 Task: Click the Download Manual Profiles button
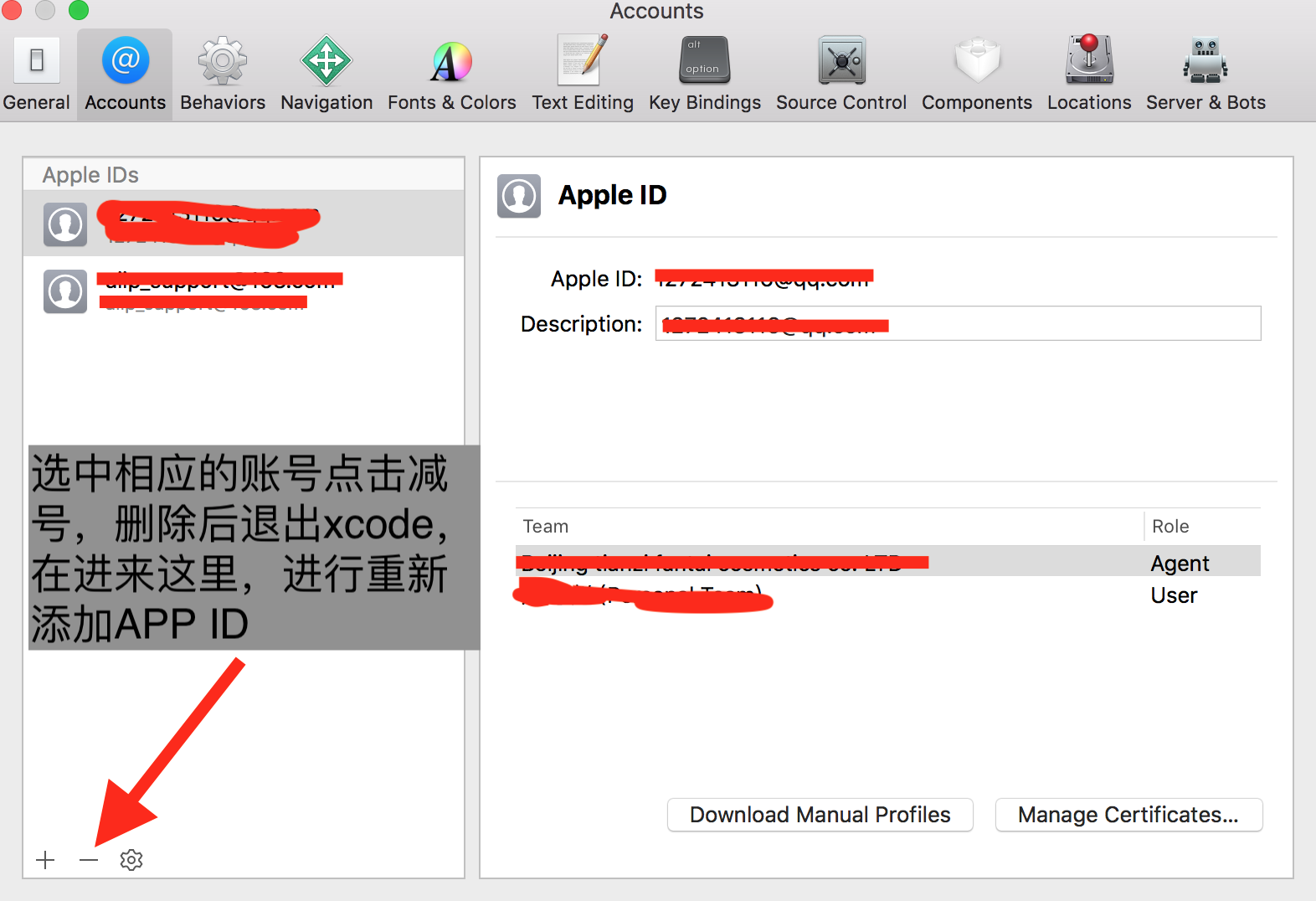click(x=820, y=815)
